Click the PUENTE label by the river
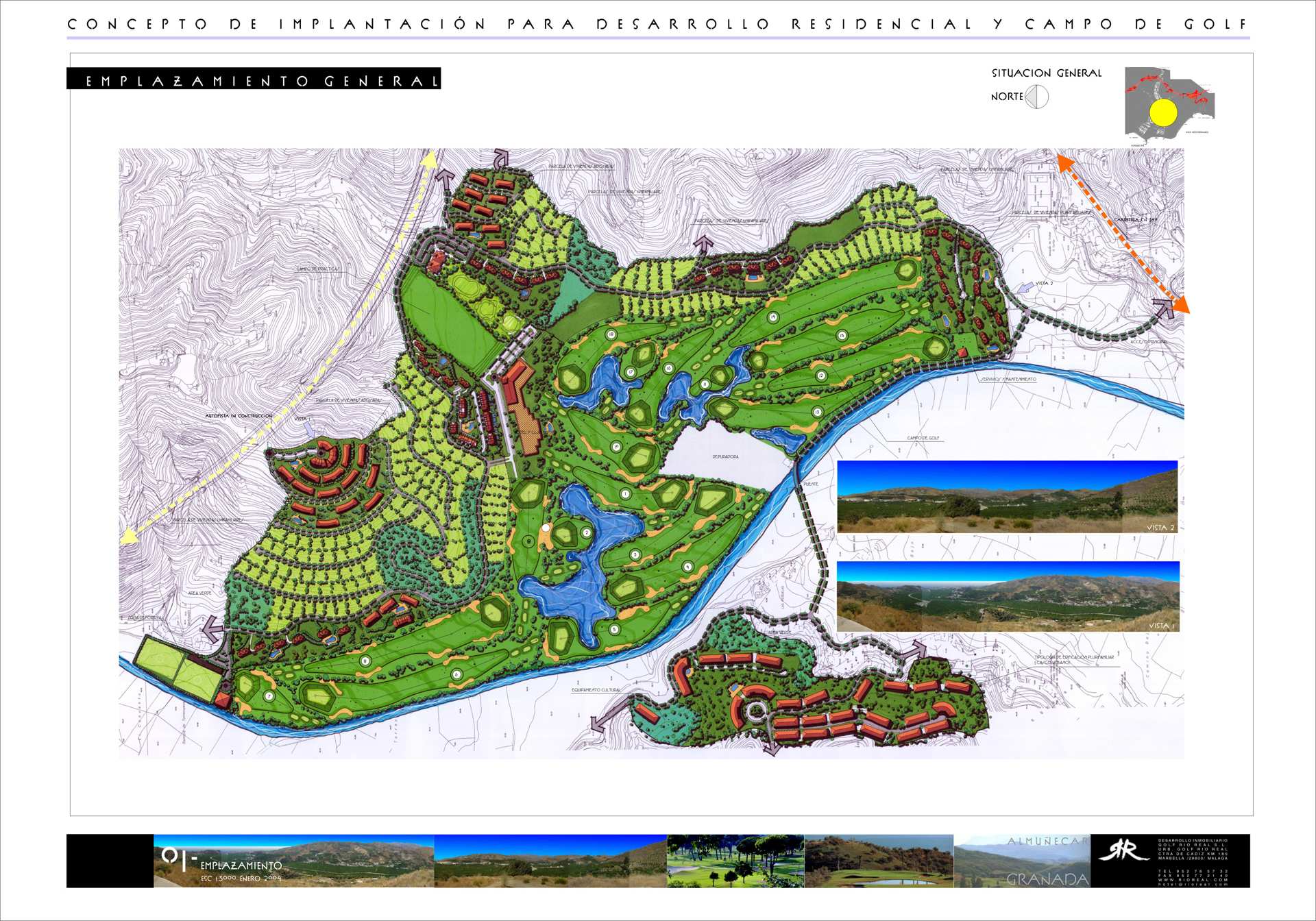 [811, 484]
